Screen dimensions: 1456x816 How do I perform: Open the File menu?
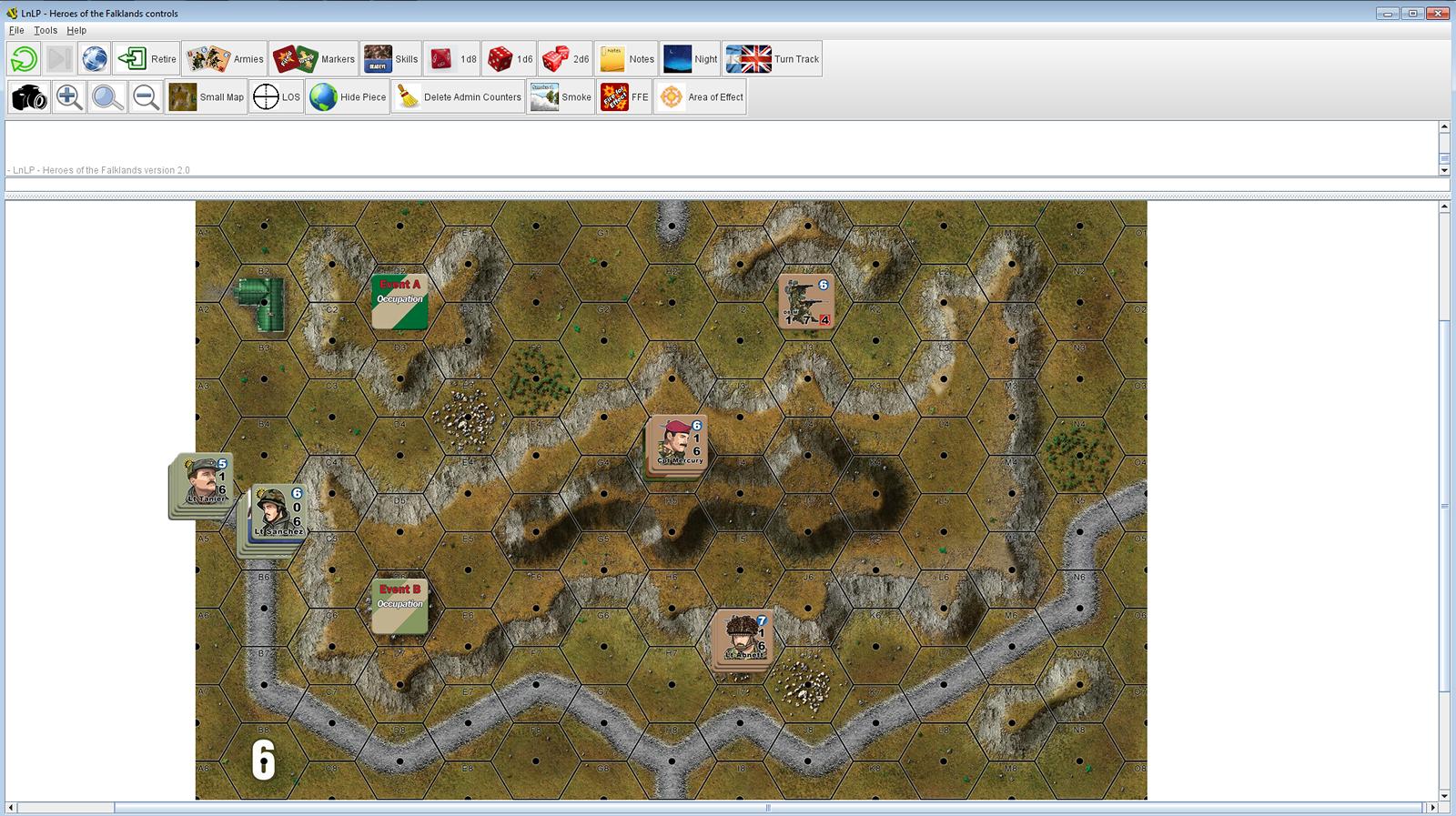[16, 30]
